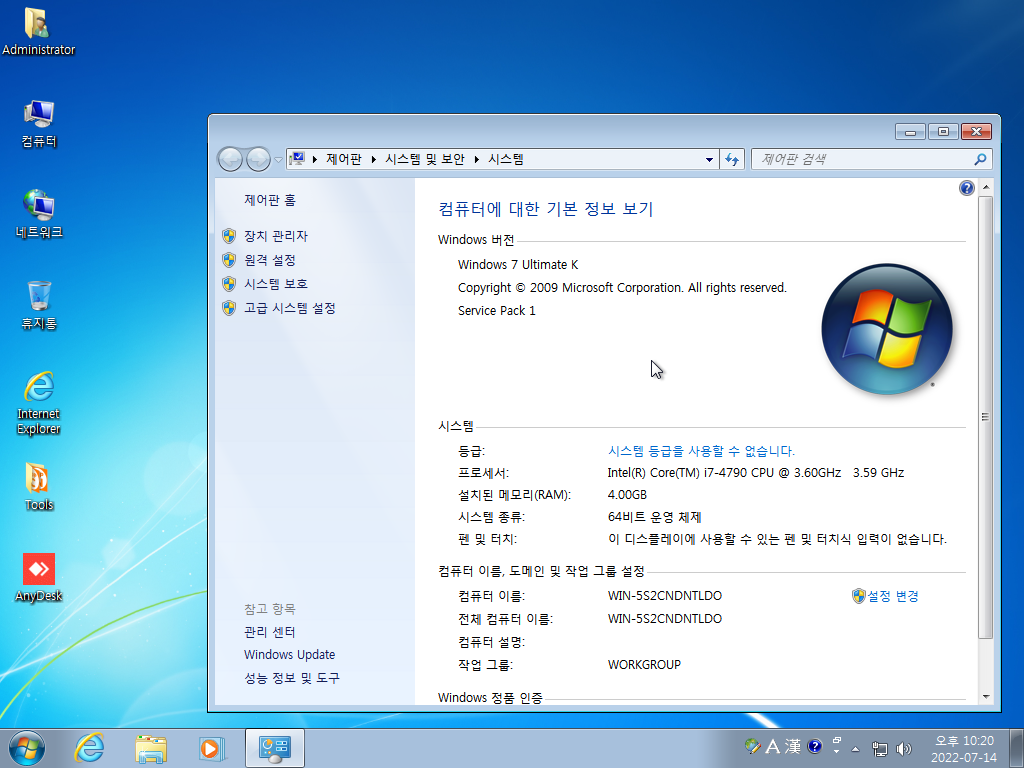
Task: Click the 'Service Pack 1' text
Action: [x=496, y=310]
